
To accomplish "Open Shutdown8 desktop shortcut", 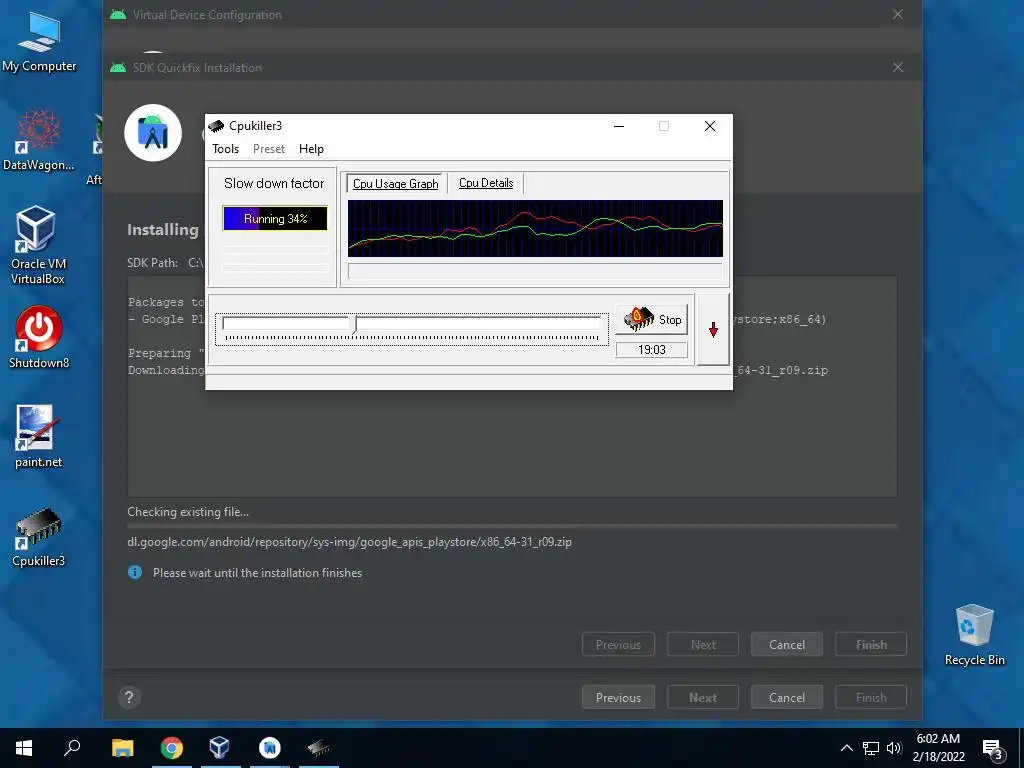I will point(39,338).
